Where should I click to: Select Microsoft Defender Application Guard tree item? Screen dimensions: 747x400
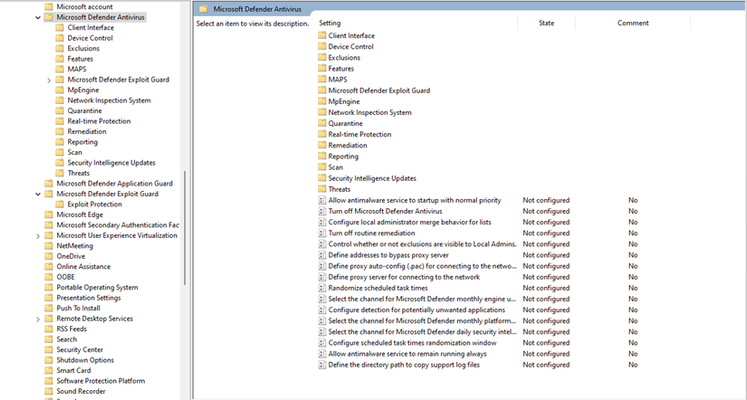[114, 183]
